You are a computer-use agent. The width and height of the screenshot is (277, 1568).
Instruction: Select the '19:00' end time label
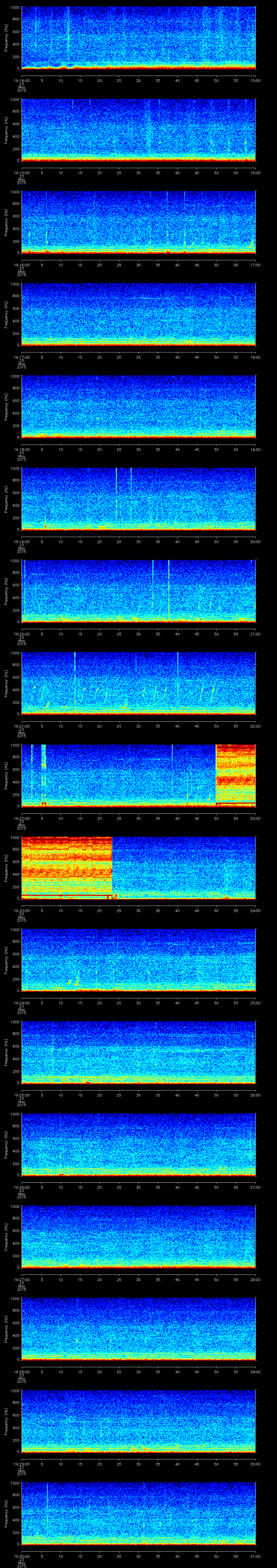tap(256, 449)
